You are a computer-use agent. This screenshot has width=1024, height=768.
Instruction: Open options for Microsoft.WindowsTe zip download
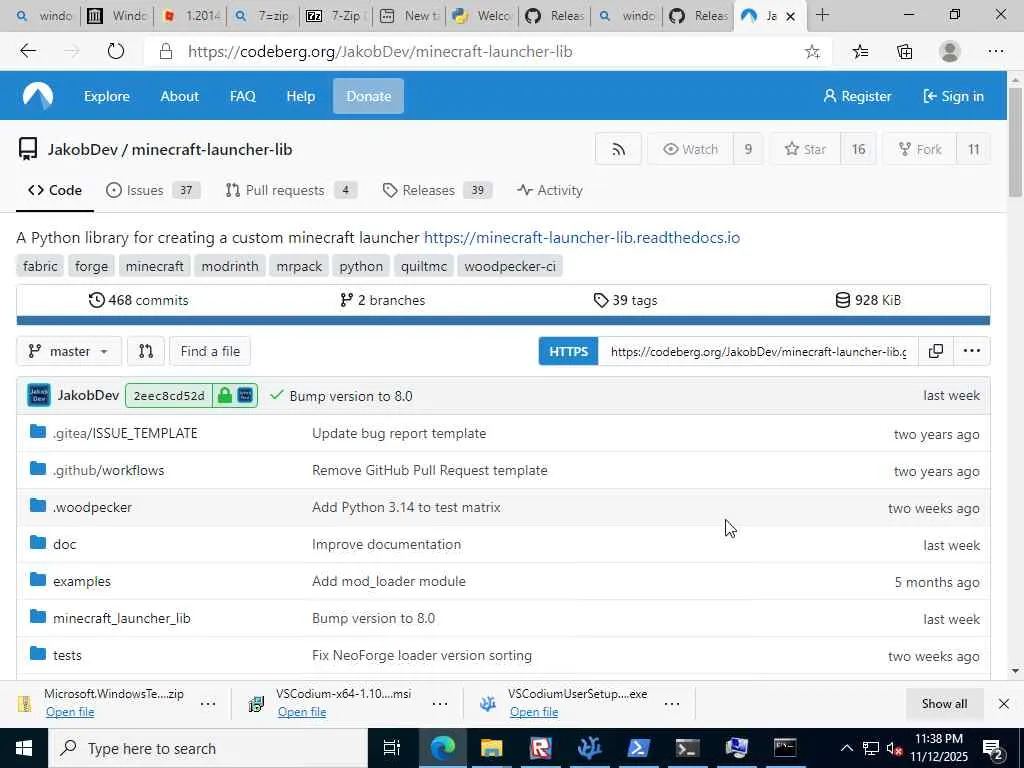coord(208,703)
